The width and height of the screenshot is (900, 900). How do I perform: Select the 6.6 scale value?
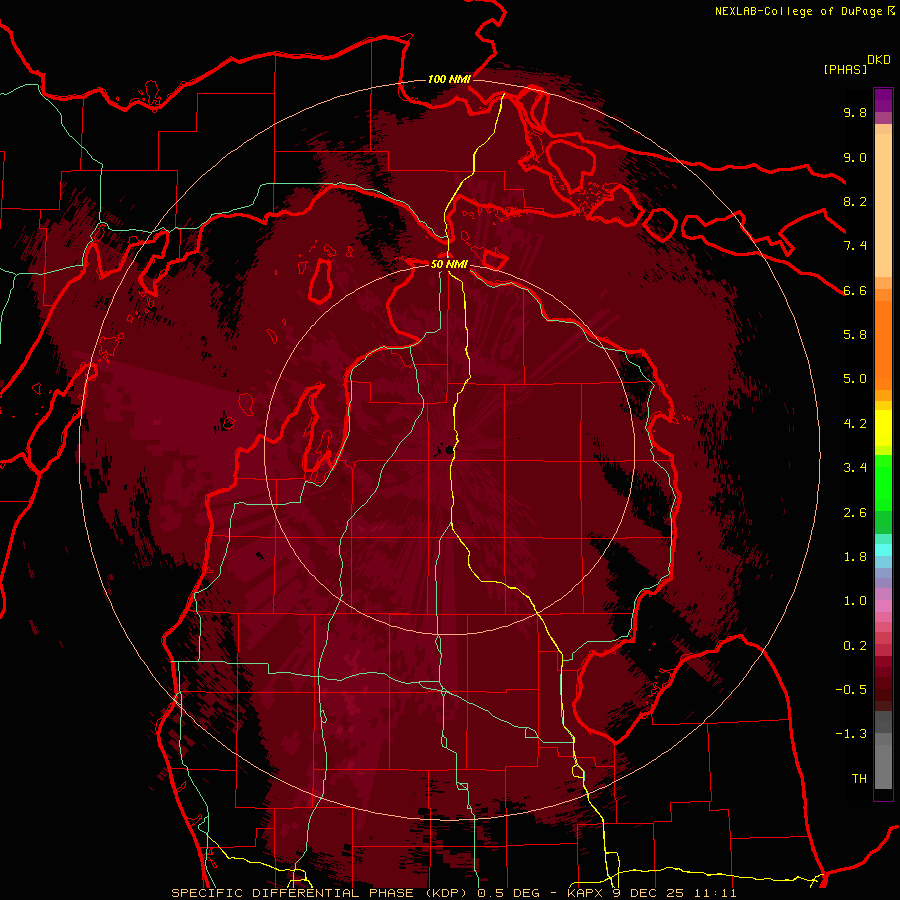pos(855,290)
